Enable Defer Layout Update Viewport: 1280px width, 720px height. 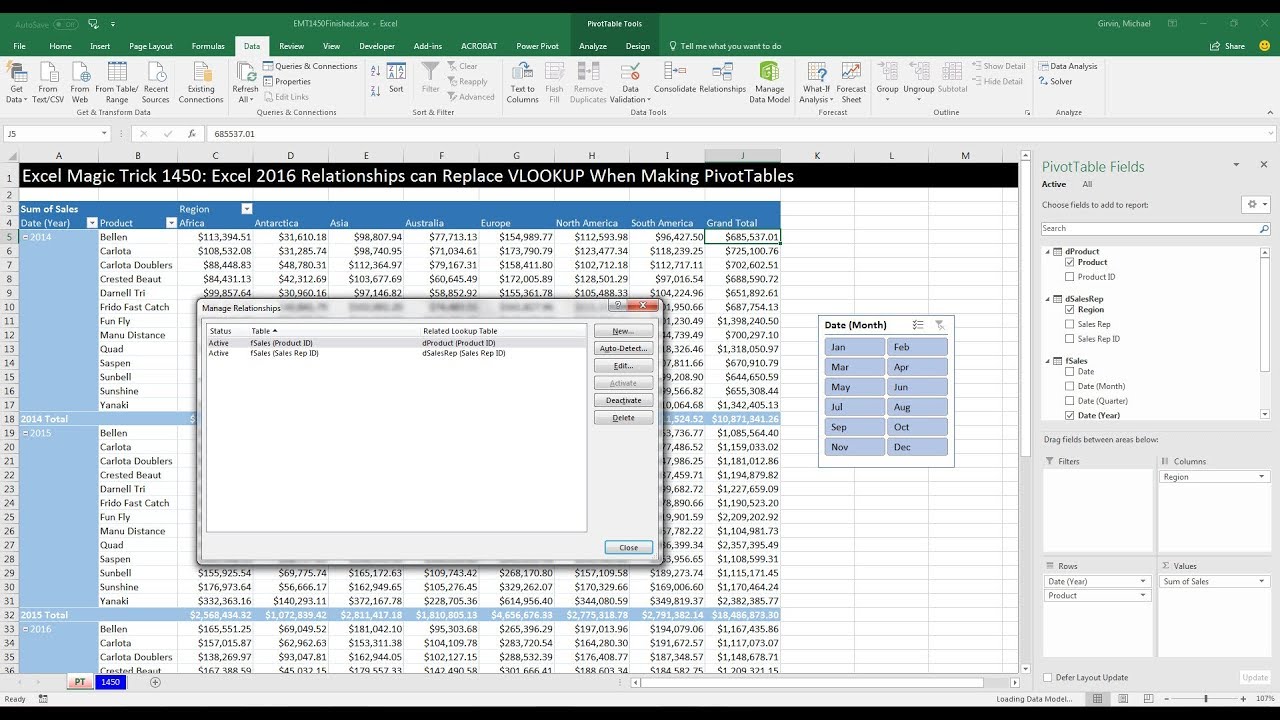coord(1048,677)
